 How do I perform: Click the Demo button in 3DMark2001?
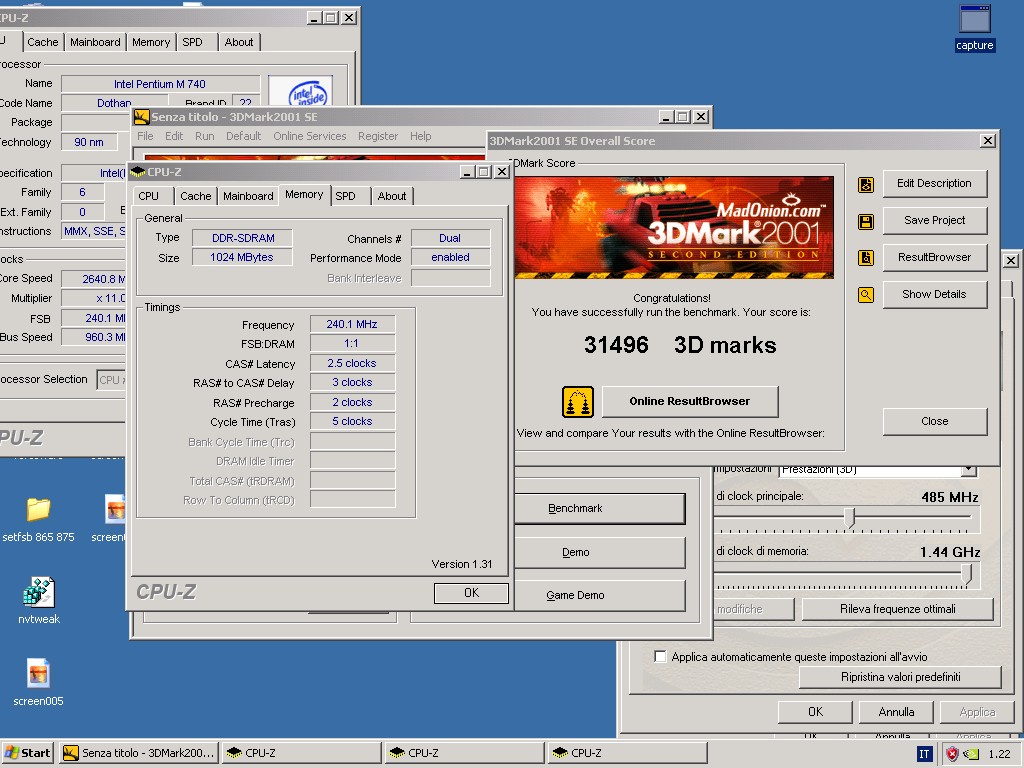tap(600, 552)
